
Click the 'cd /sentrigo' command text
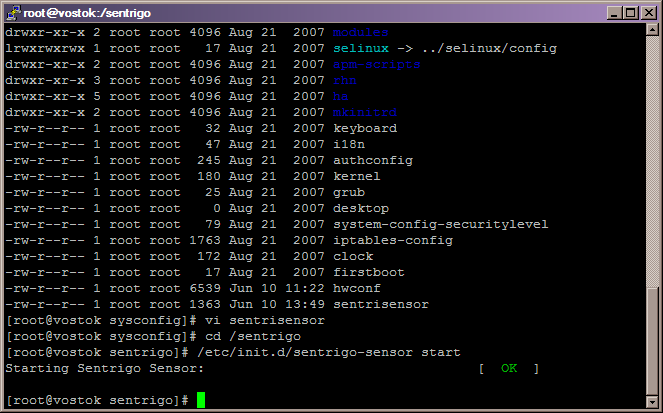pos(253,337)
